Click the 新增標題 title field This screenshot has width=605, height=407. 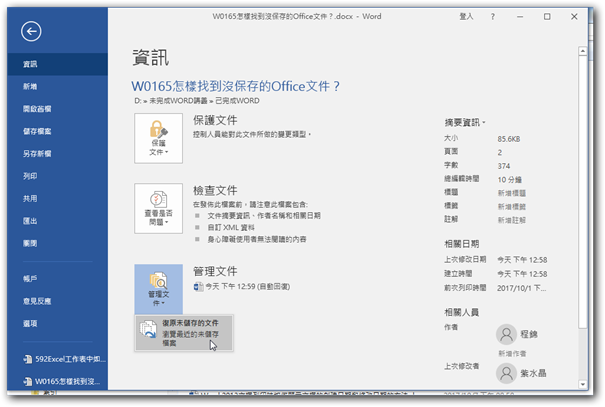tap(512, 193)
